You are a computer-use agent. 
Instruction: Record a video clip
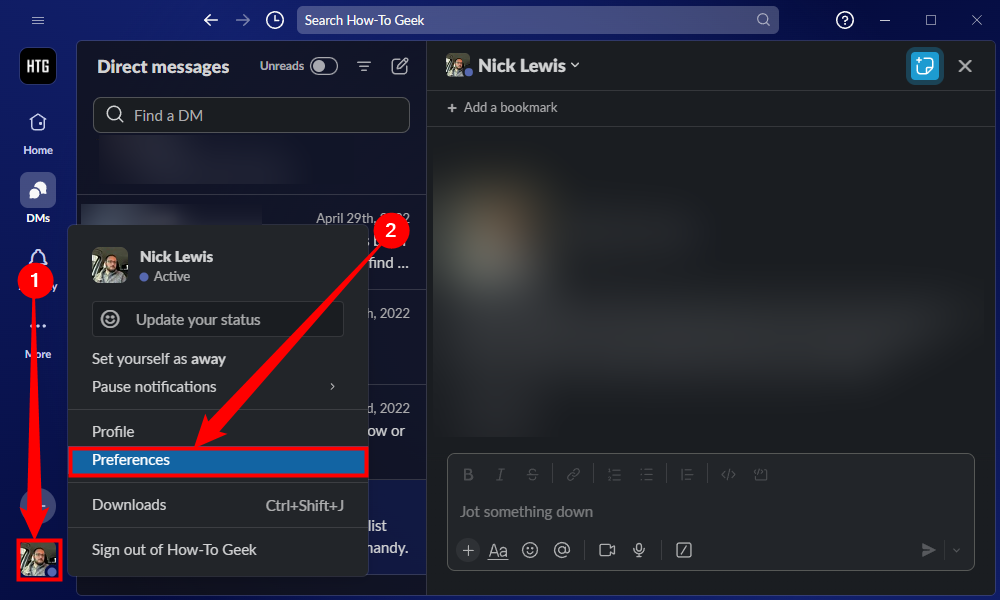pyautogui.click(x=607, y=550)
